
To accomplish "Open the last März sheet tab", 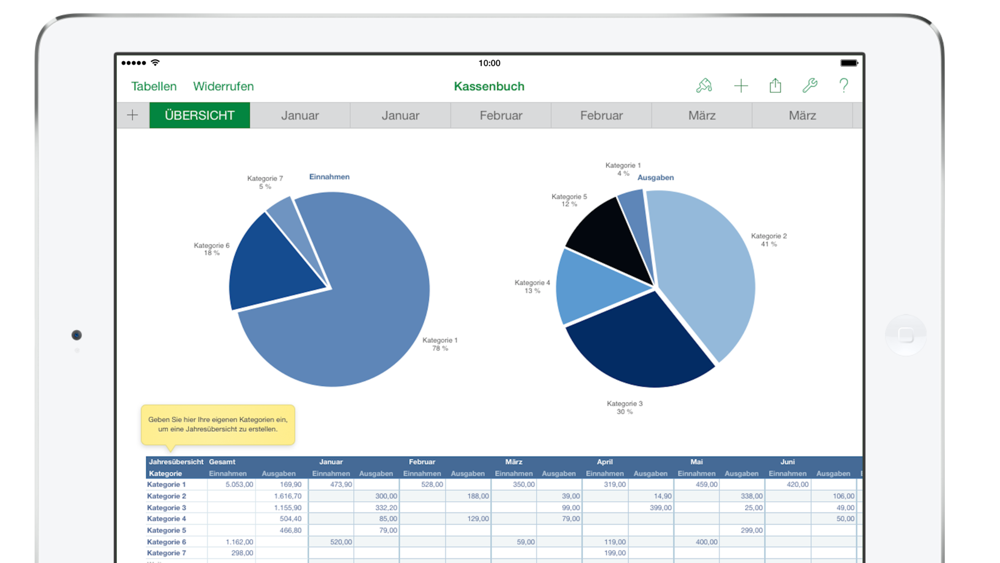I will pyautogui.click(x=802, y=115).
